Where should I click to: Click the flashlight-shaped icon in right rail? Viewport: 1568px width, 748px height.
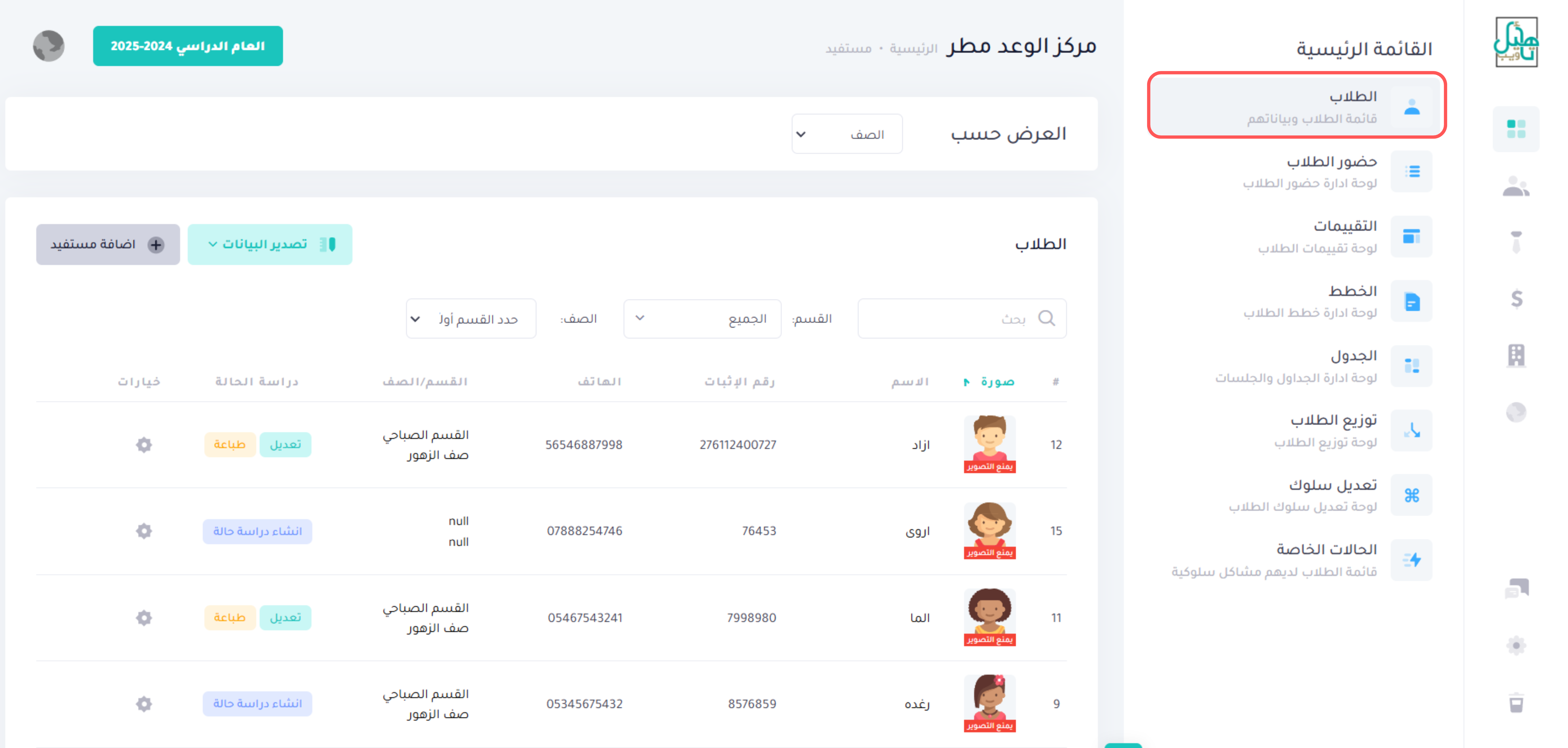pyautogui.click(x=1516, y=242)
